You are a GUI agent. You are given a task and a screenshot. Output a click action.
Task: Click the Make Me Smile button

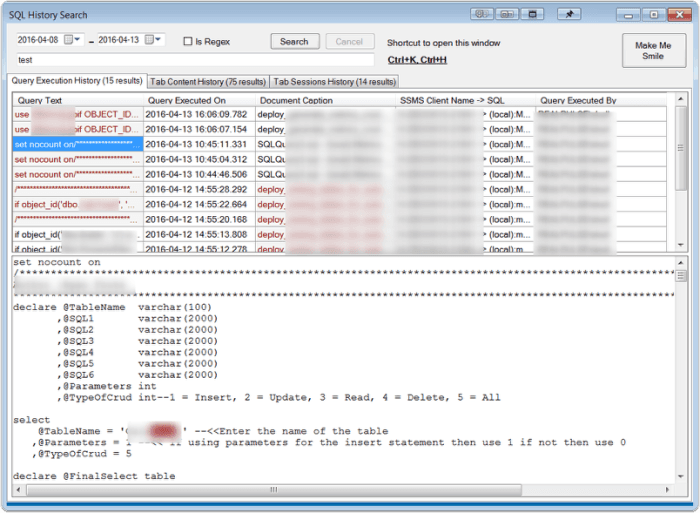[652, 50]
